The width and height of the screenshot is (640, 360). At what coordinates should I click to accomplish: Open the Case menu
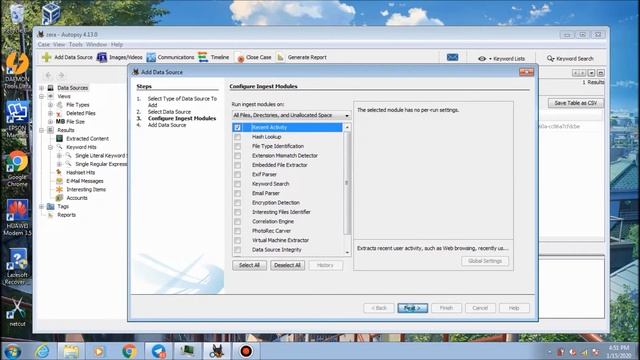[x=44, y=44]
